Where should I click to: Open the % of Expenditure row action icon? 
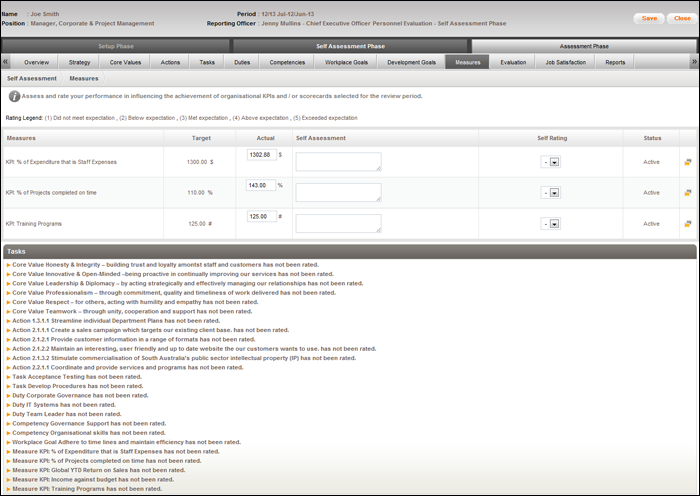(688, 162)
